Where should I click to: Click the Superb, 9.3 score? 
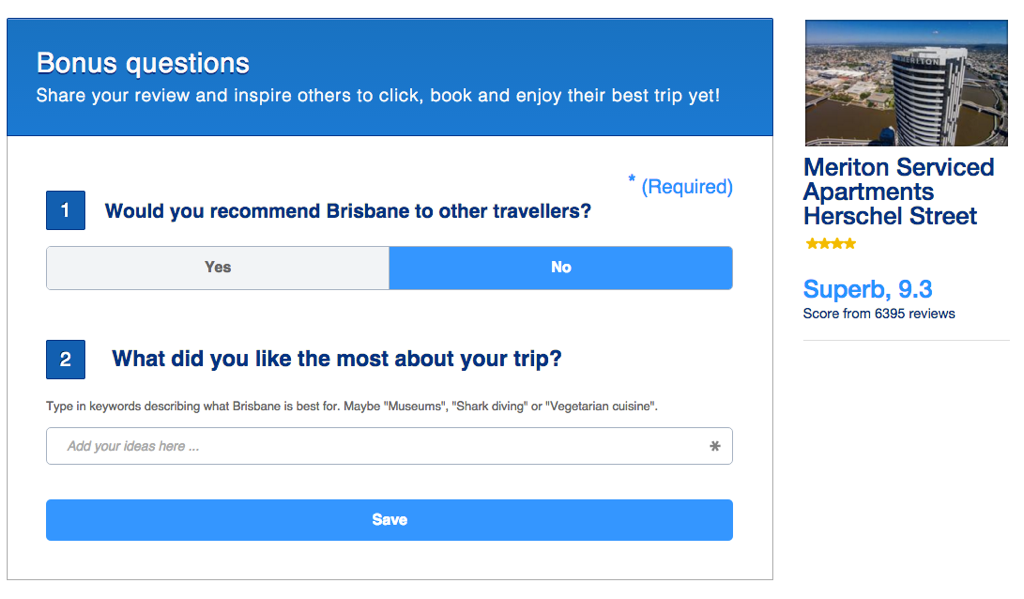click(867, 289)
